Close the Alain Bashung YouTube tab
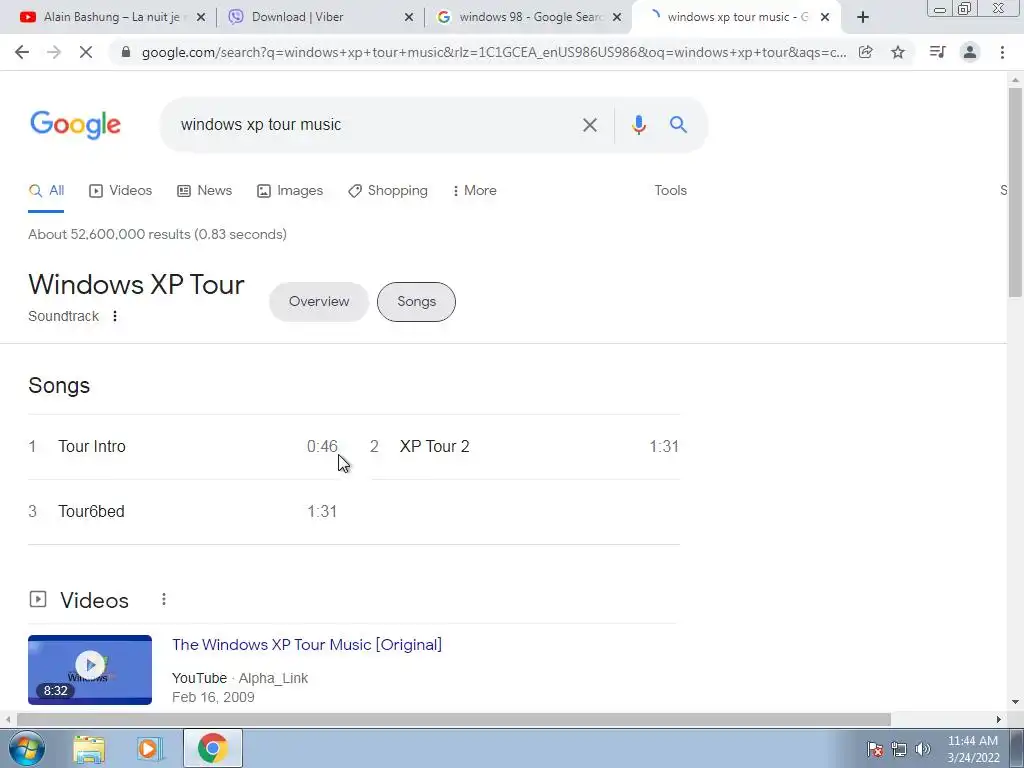This screenshot has height=768, width=1024. [201, 17]
